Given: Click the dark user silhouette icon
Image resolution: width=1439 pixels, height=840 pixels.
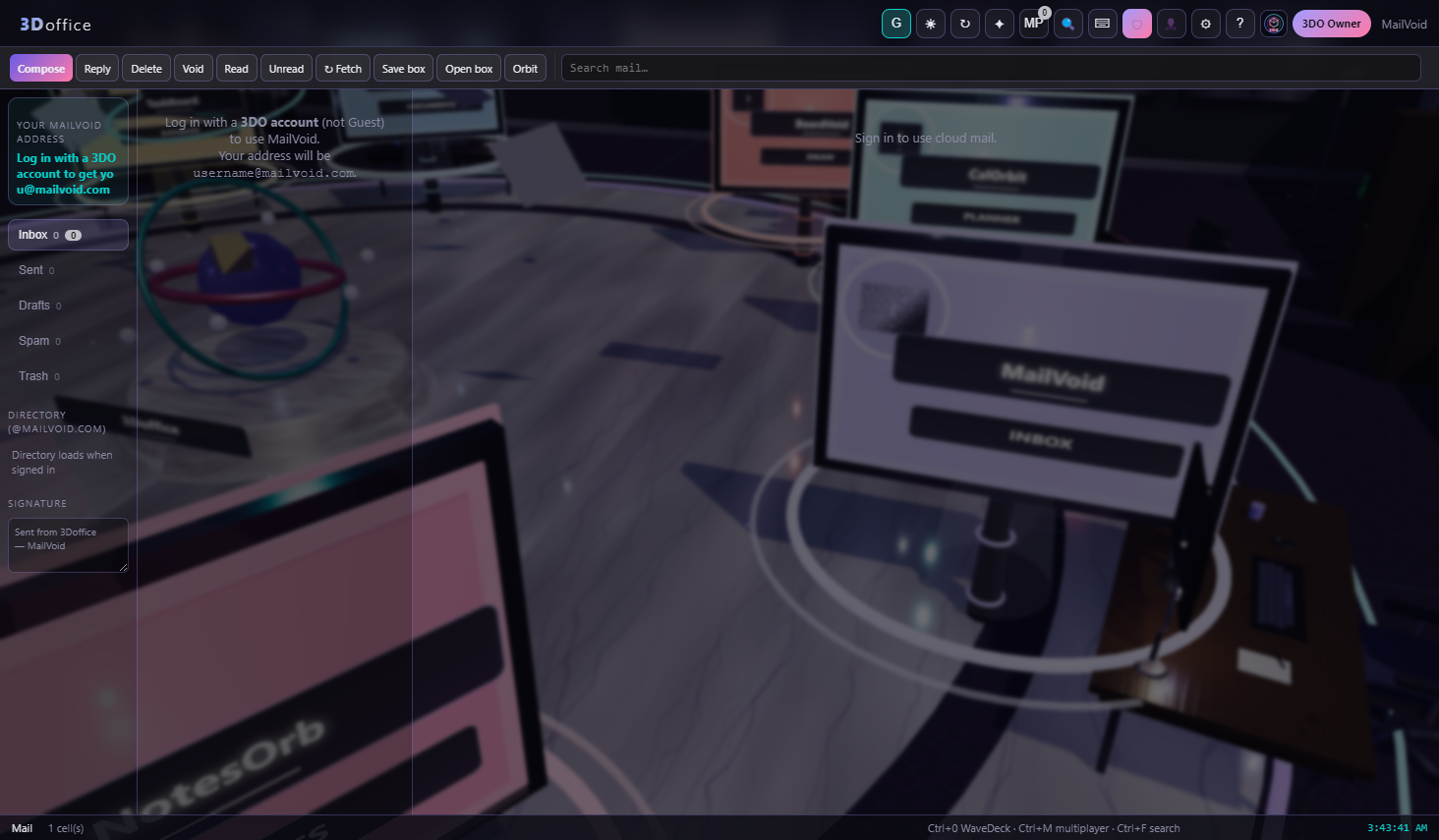Looking at the screenshot, I should coord(1172,24).
